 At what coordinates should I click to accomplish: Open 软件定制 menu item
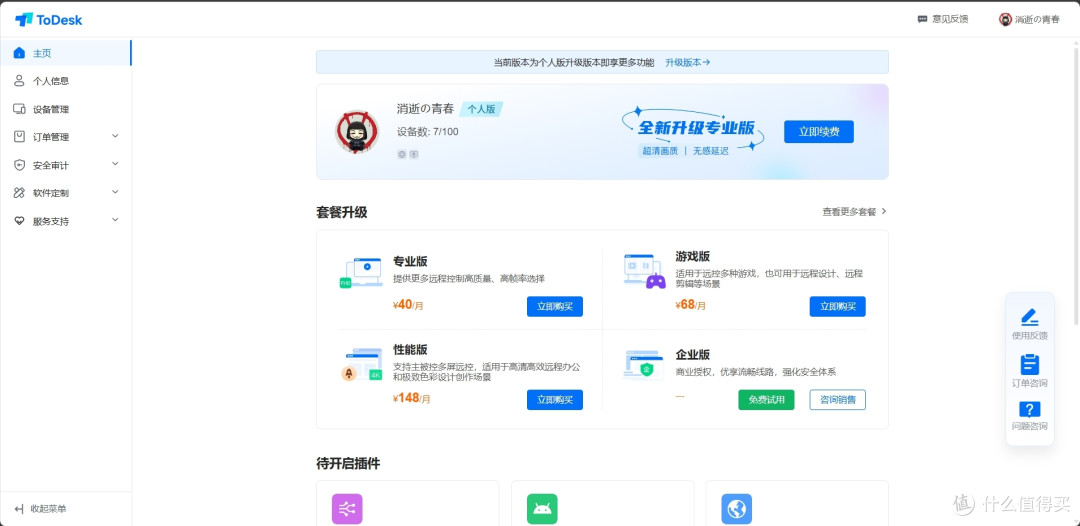pyautogui.click(x=65, y=193)
